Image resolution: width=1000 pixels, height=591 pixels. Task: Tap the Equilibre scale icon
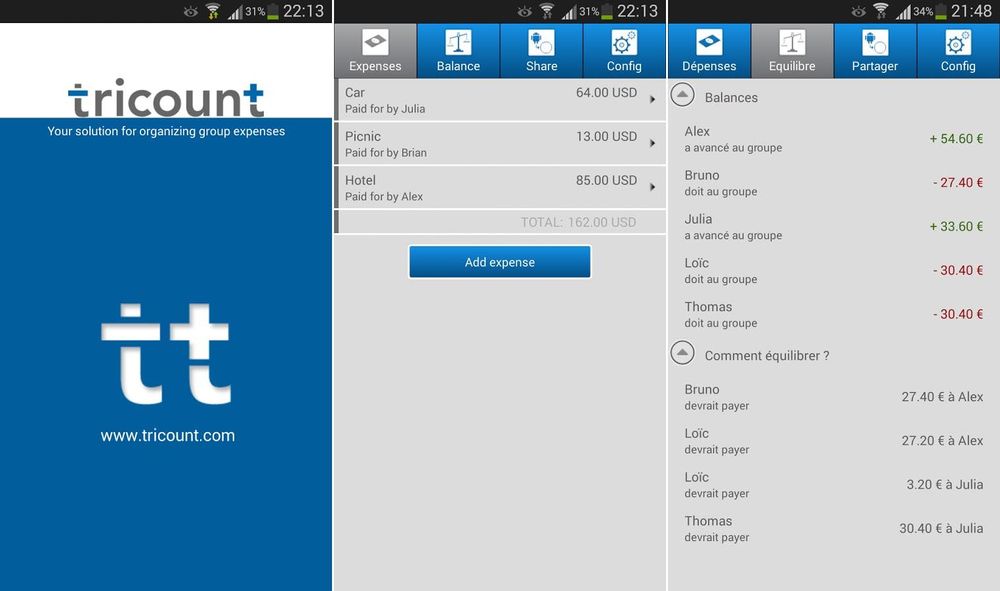tap(792, 43)
